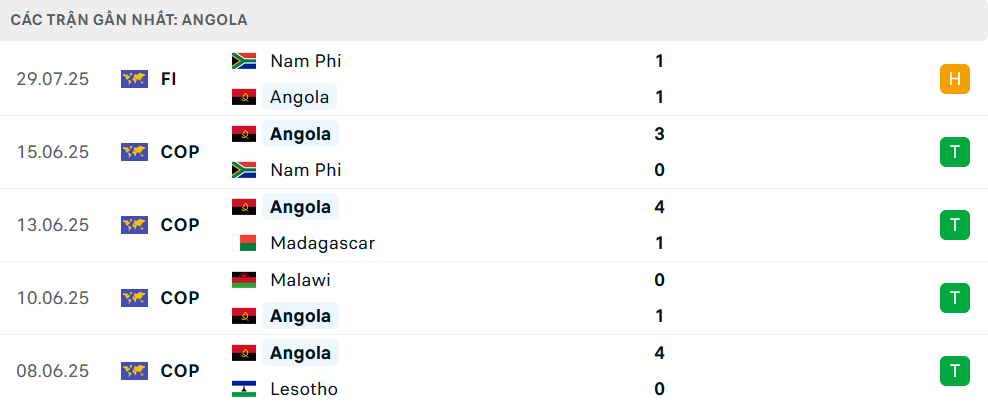Click highlighted Angola in 13.06.25 match
988x402 pixels.
click(x=301, y=207)
